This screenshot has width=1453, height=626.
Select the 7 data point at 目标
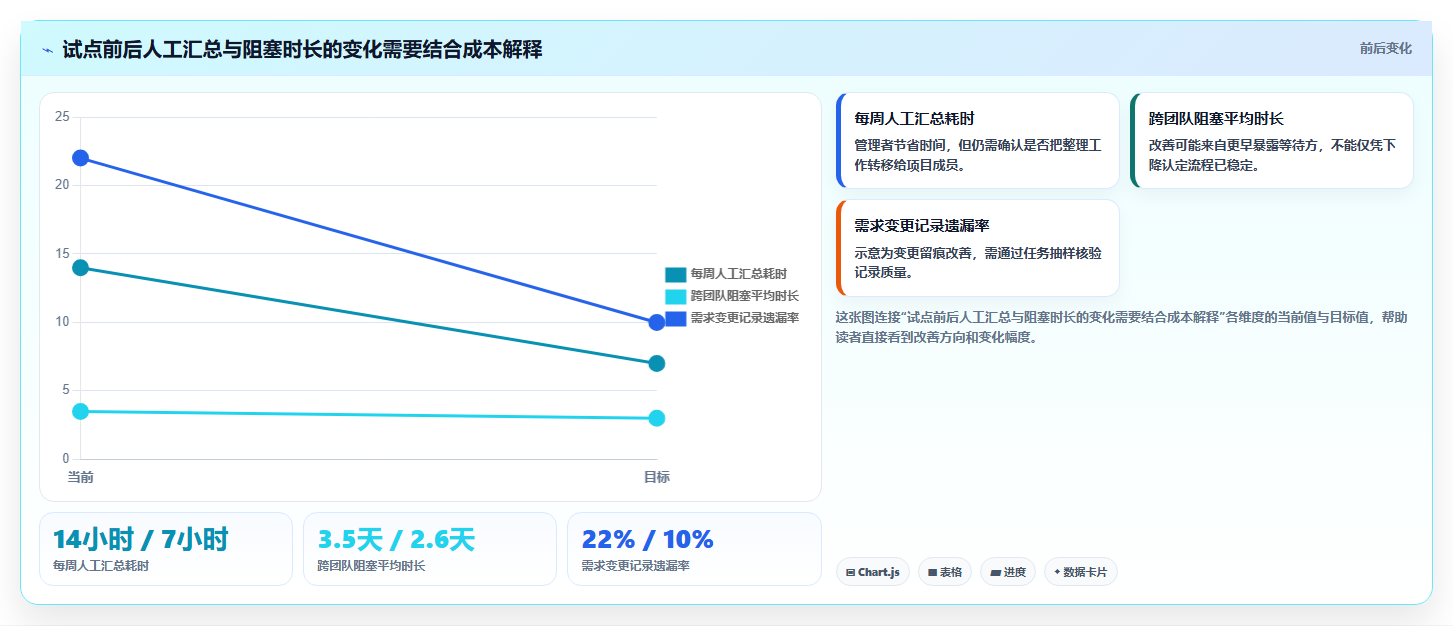(x=657, y=363)
